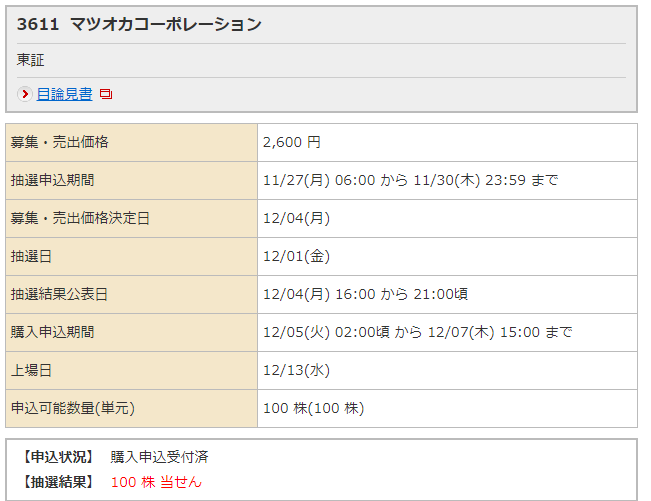Screen dimensions: 651x501
Task: Click the 募集・売出価格 row label
Action: point(59,143)
